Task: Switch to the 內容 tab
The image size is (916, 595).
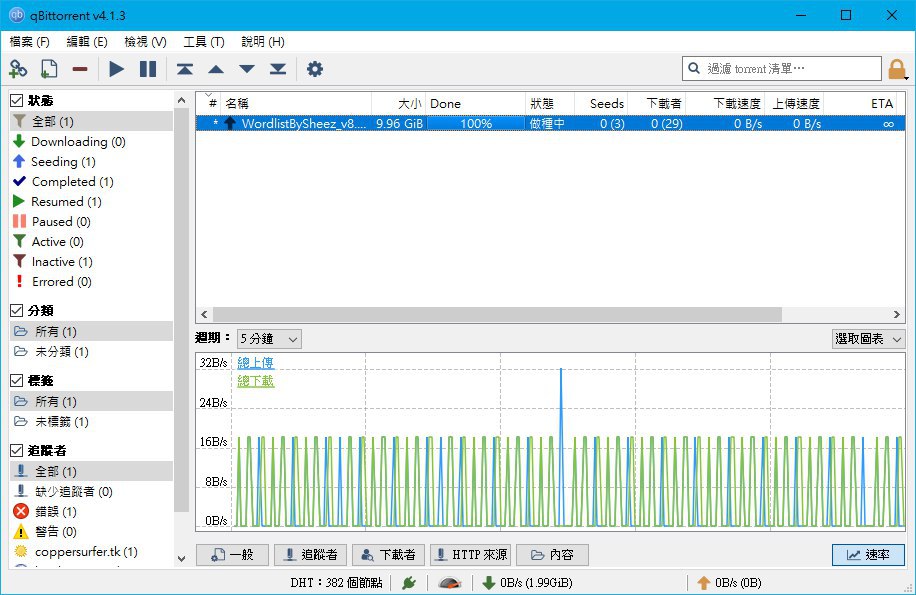Action: click(x=552, y=555)
